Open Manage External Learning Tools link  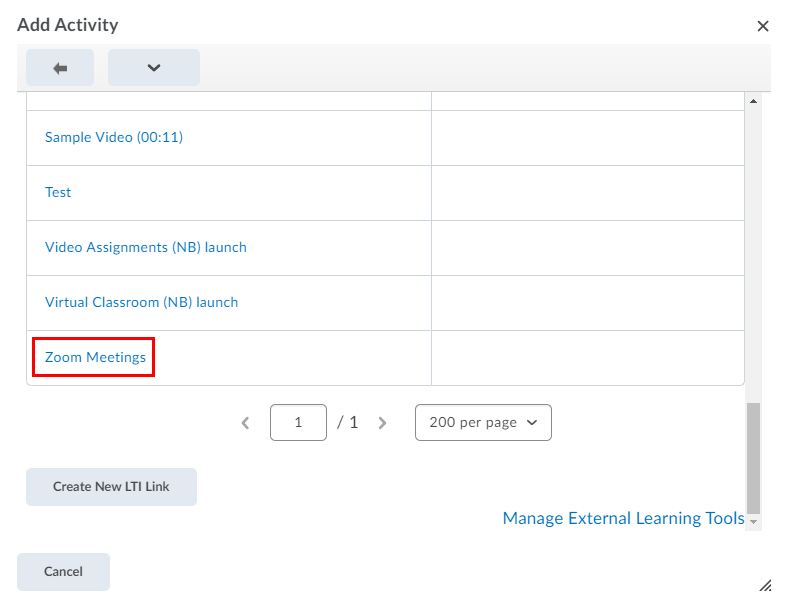tap(623, 519)
